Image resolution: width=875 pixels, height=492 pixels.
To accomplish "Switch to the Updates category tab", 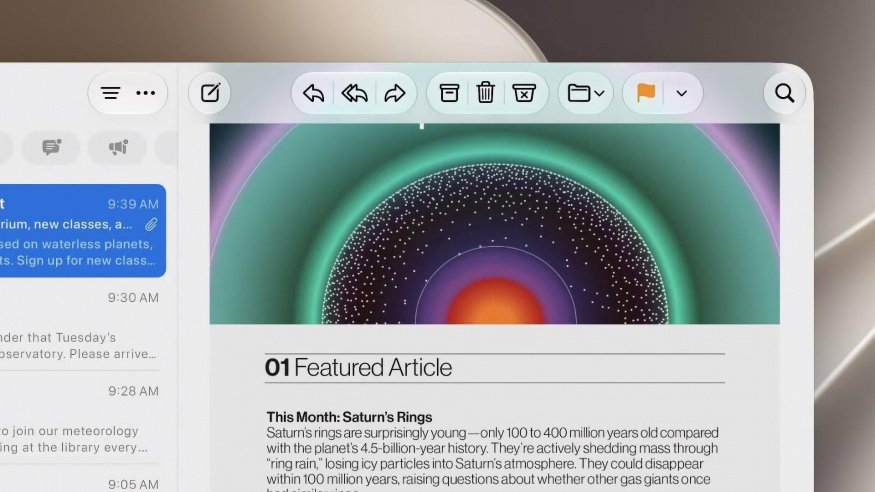I will pyautogui.click(x=51, y=147).
